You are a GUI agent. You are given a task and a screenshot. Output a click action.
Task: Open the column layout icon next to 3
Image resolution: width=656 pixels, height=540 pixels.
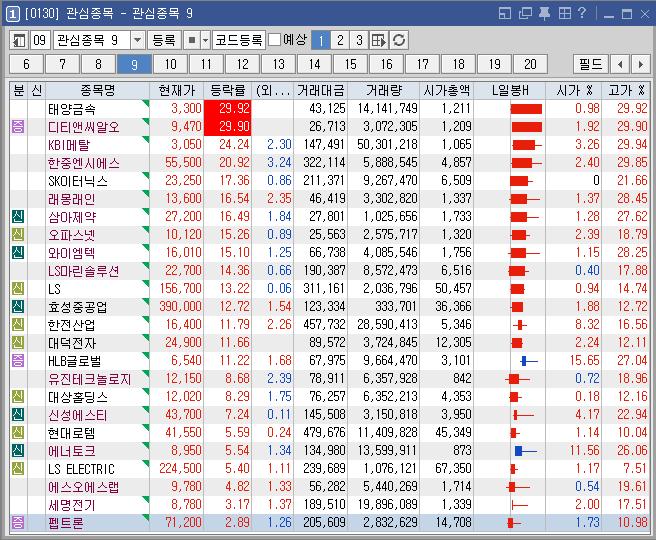coord(379,40)
